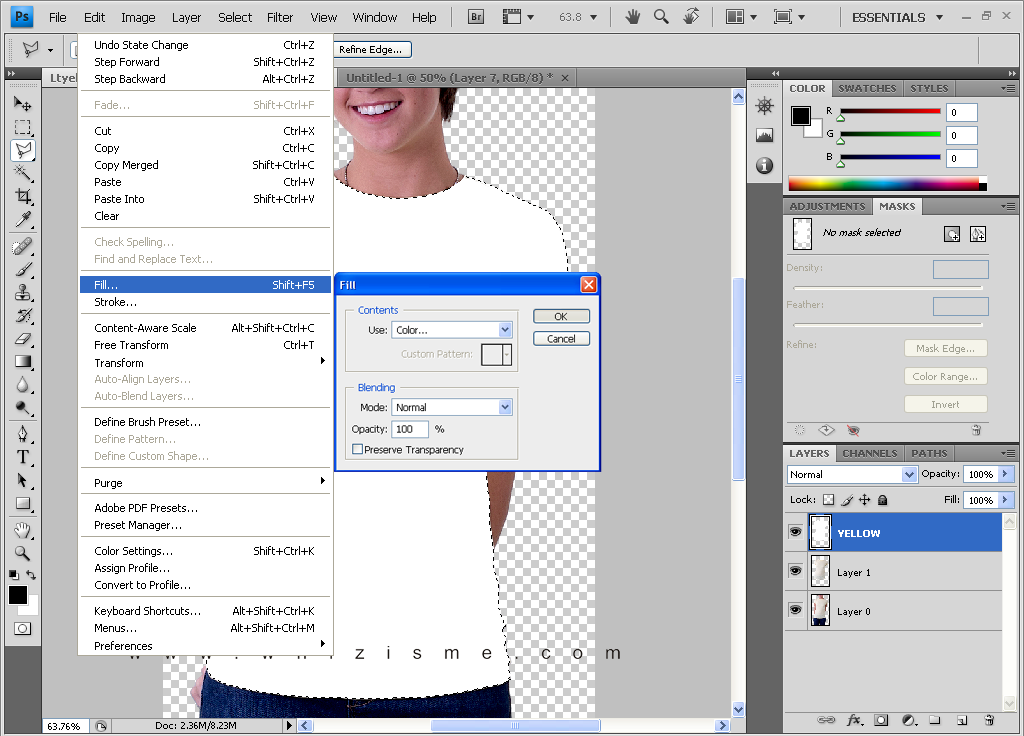
Task: Close the Fill dialog
Action: [x=588, y=284]
